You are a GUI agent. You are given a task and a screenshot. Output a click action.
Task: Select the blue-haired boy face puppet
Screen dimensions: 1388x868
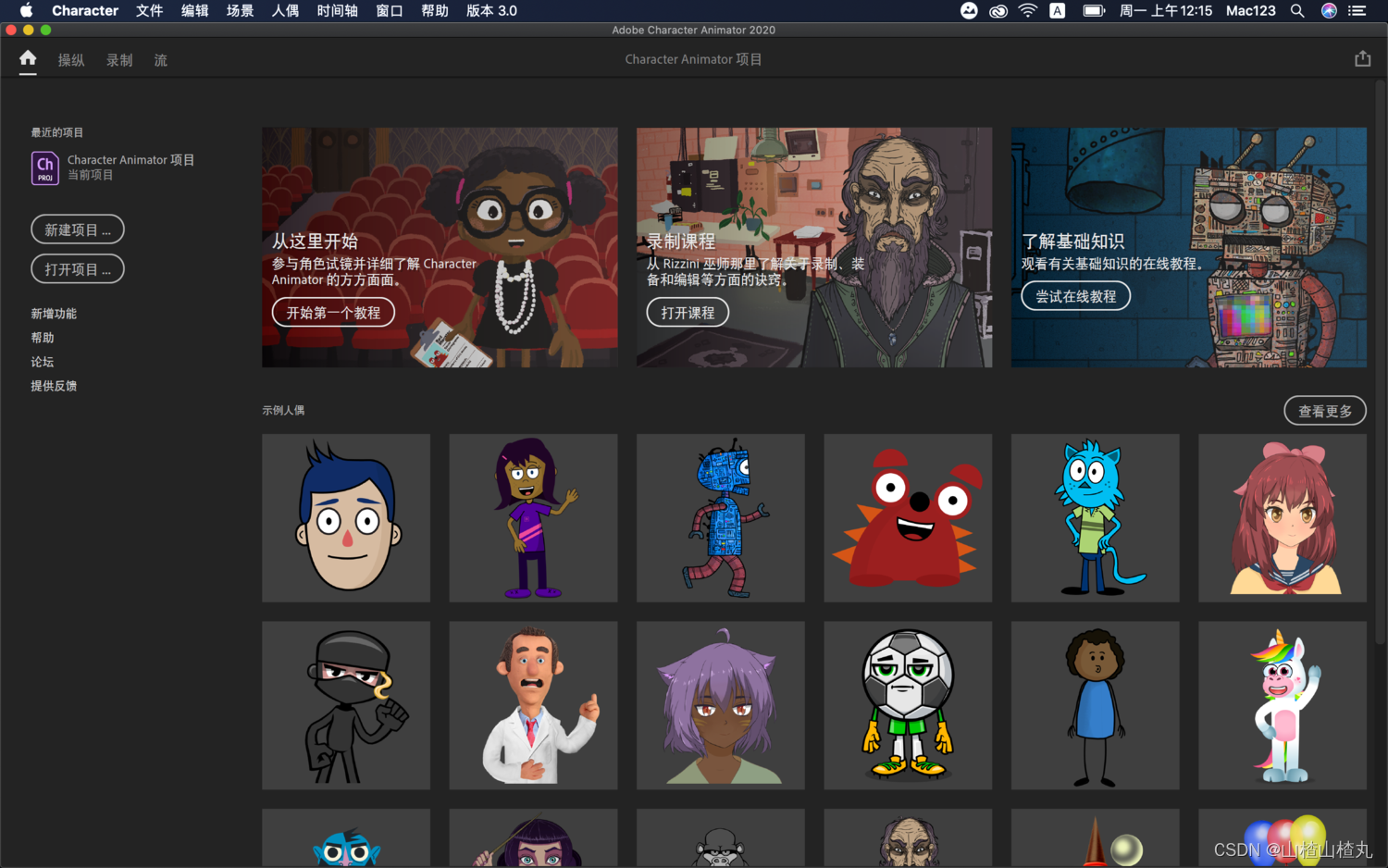[x=346, y=518]
